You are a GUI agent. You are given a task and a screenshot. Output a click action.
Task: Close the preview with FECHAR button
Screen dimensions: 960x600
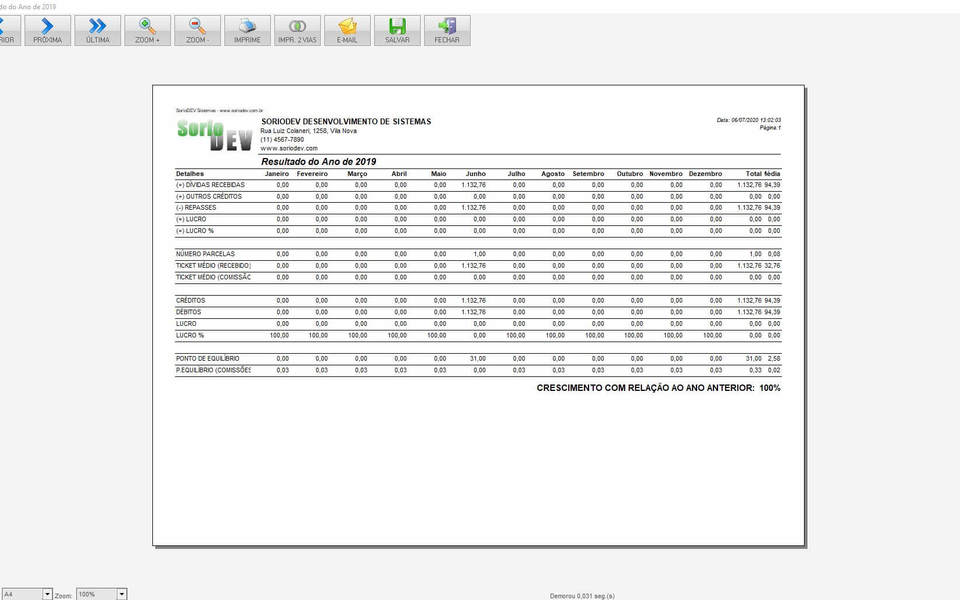[447, 31]
